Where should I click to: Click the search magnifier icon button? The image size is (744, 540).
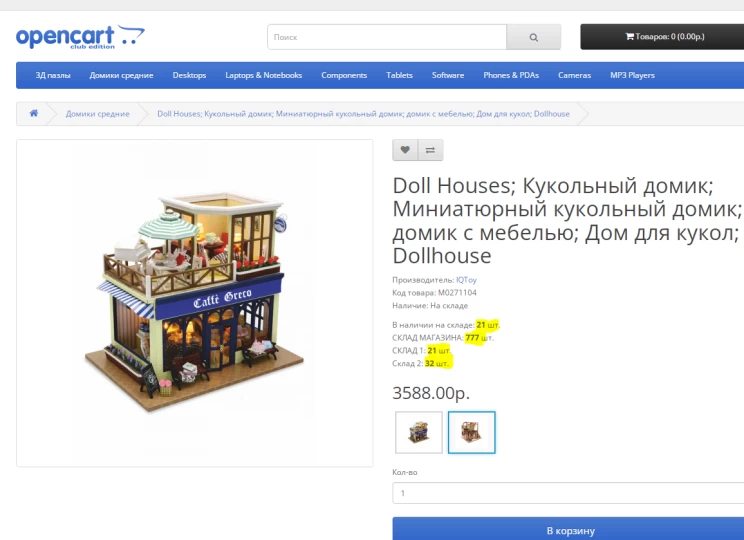533,37
